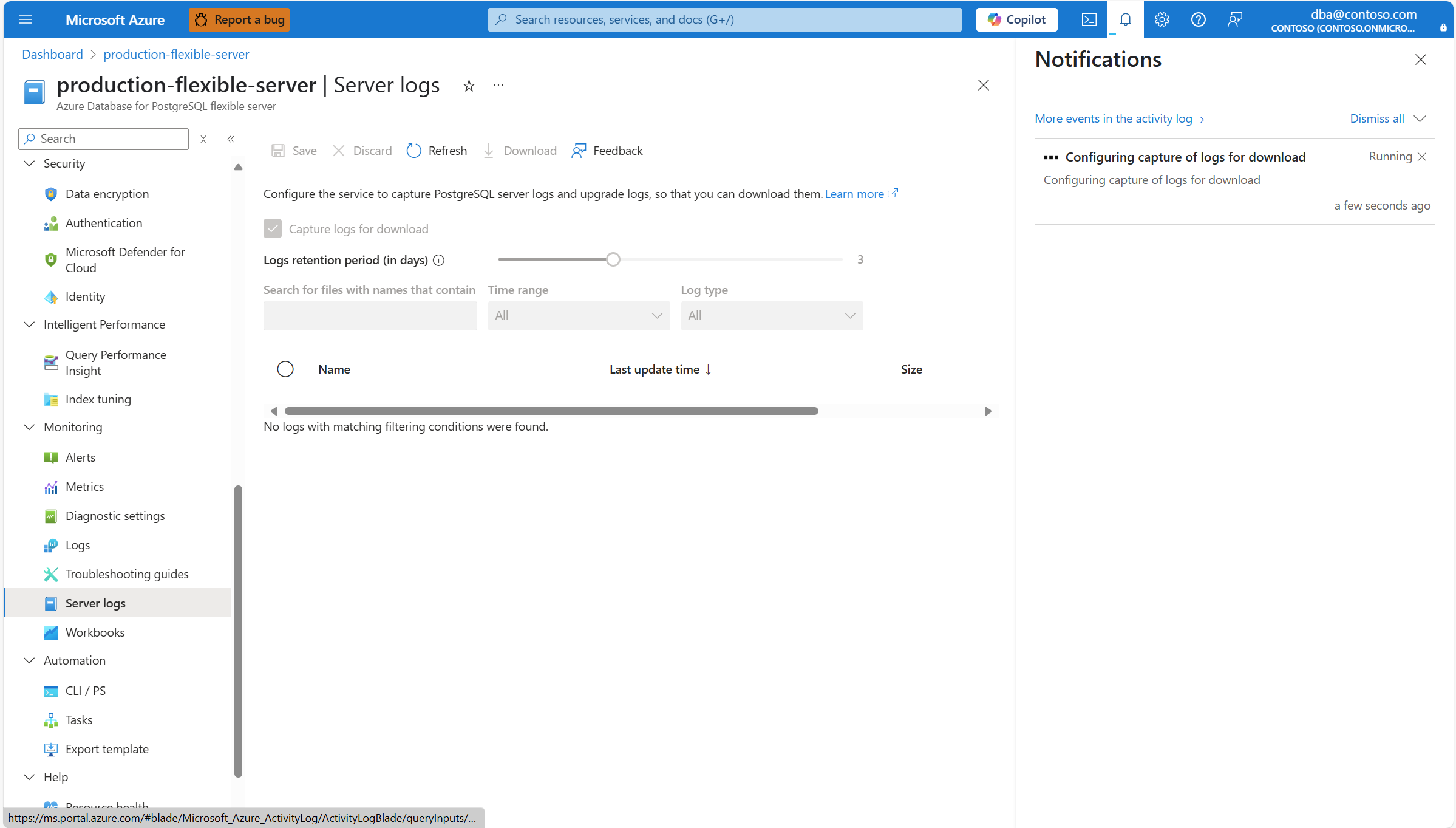The image size is (1456, 828).
Task: Open Identity in sidebar
Action: pyautogui.click(x=85, y=296)
